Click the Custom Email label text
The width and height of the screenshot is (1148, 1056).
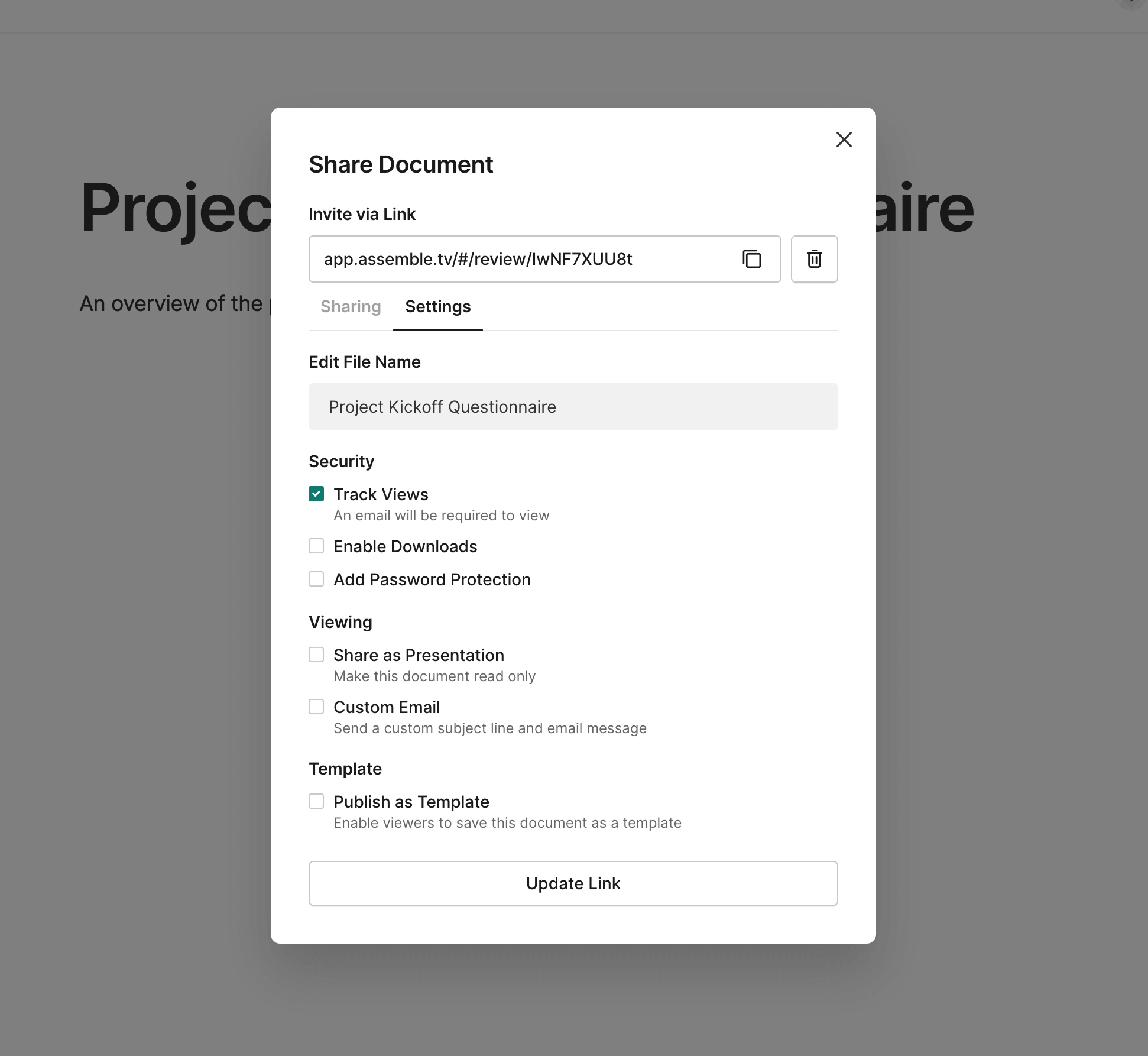click(387, 707)
